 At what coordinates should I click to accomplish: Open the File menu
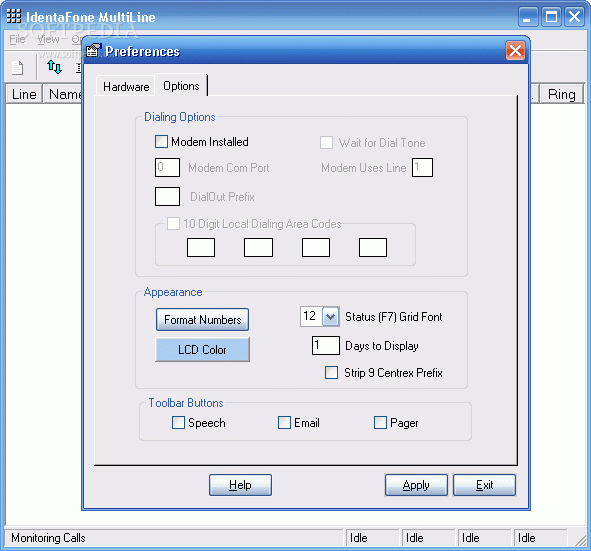[x=17, y=39]
